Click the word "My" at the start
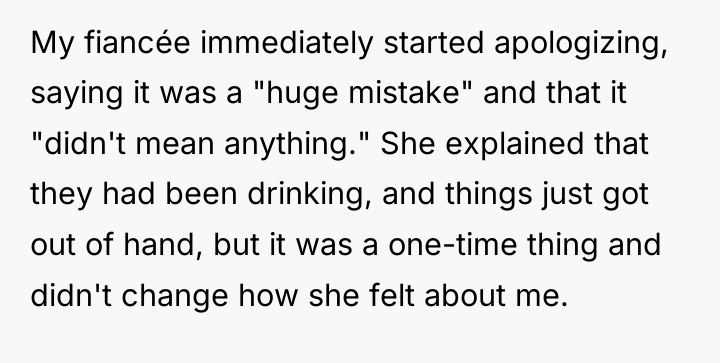This screenshot has height=363, width=720. 52,45
